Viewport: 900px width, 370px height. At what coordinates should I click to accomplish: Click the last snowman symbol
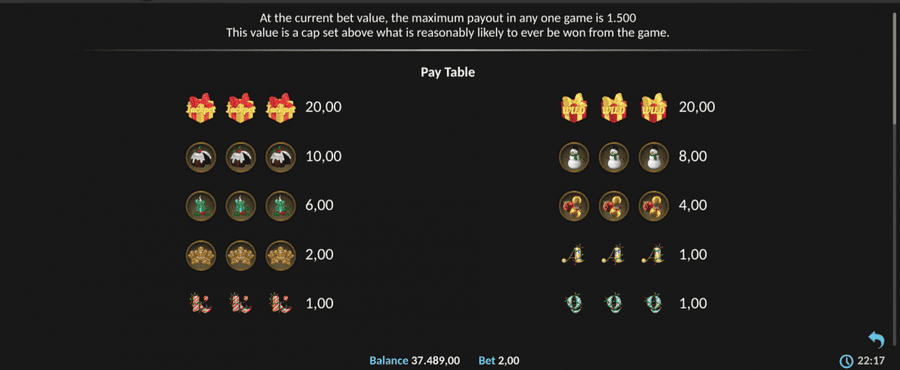pos(653,157)
